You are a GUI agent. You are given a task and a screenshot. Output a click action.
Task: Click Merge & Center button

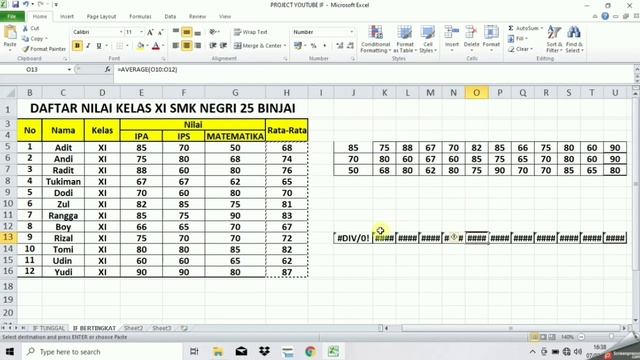point(260,46)
